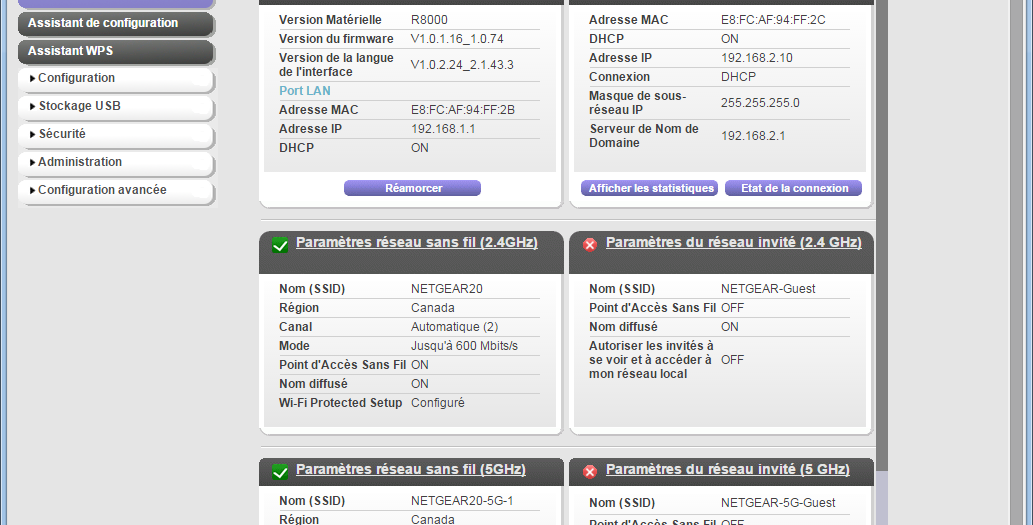Click the green check icon for 2.4GHz wireless
1033x525 pixels.
(280, 245)
